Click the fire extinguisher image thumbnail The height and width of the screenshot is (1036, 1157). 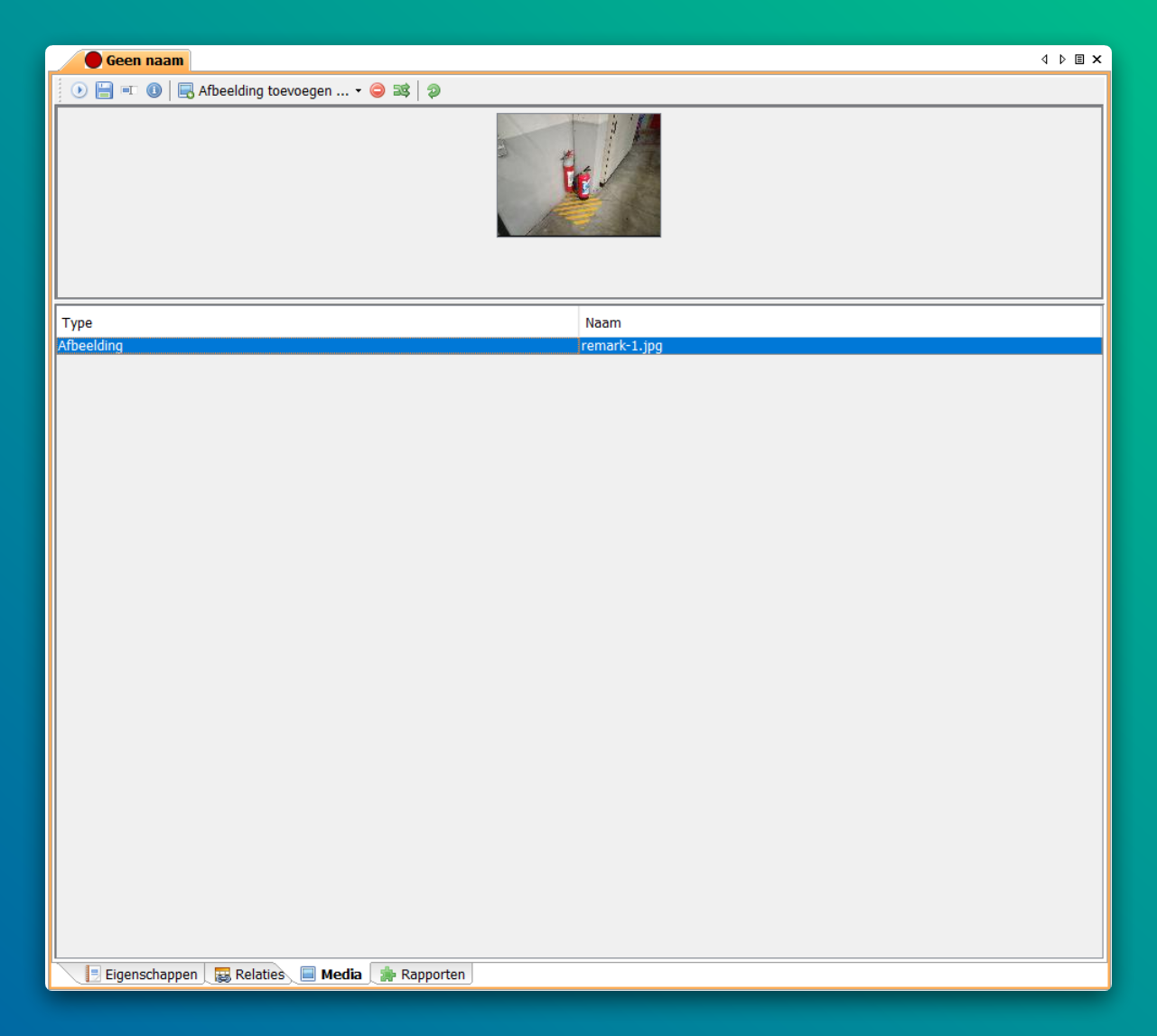pyautogui.click(x=578, y=175)
